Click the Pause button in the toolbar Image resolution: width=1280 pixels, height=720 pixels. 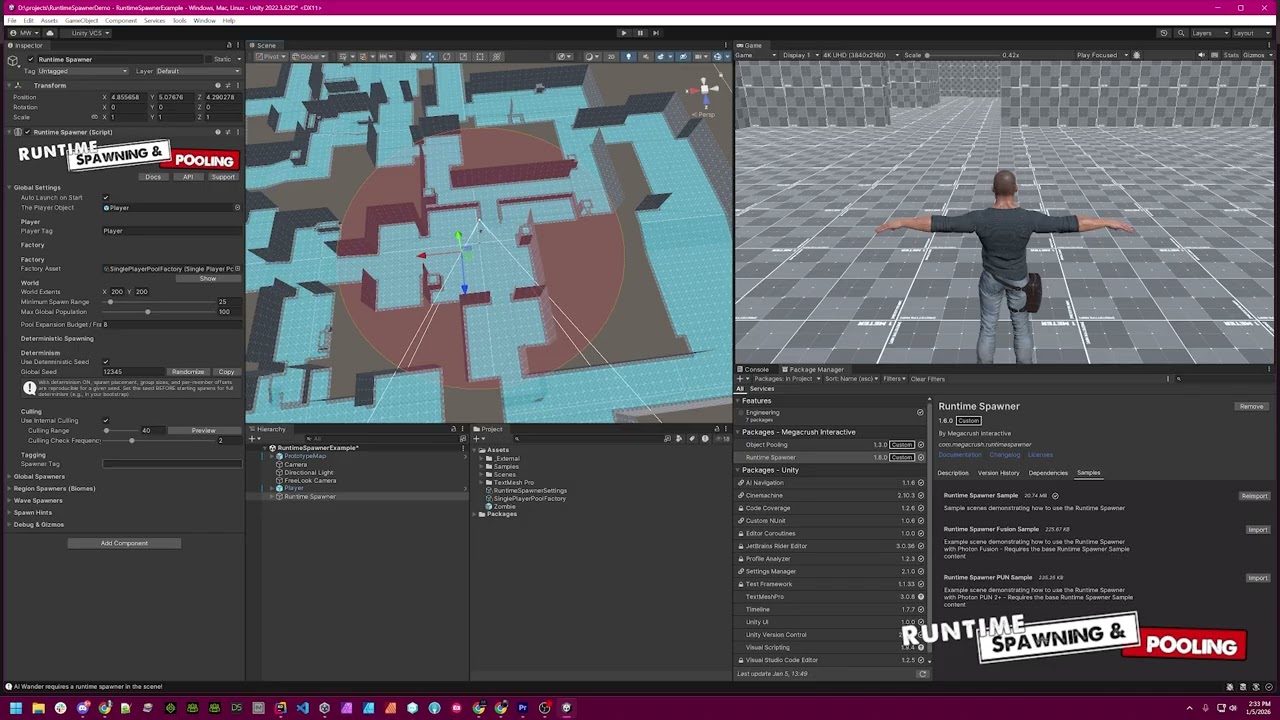click(x=640, y=33)
